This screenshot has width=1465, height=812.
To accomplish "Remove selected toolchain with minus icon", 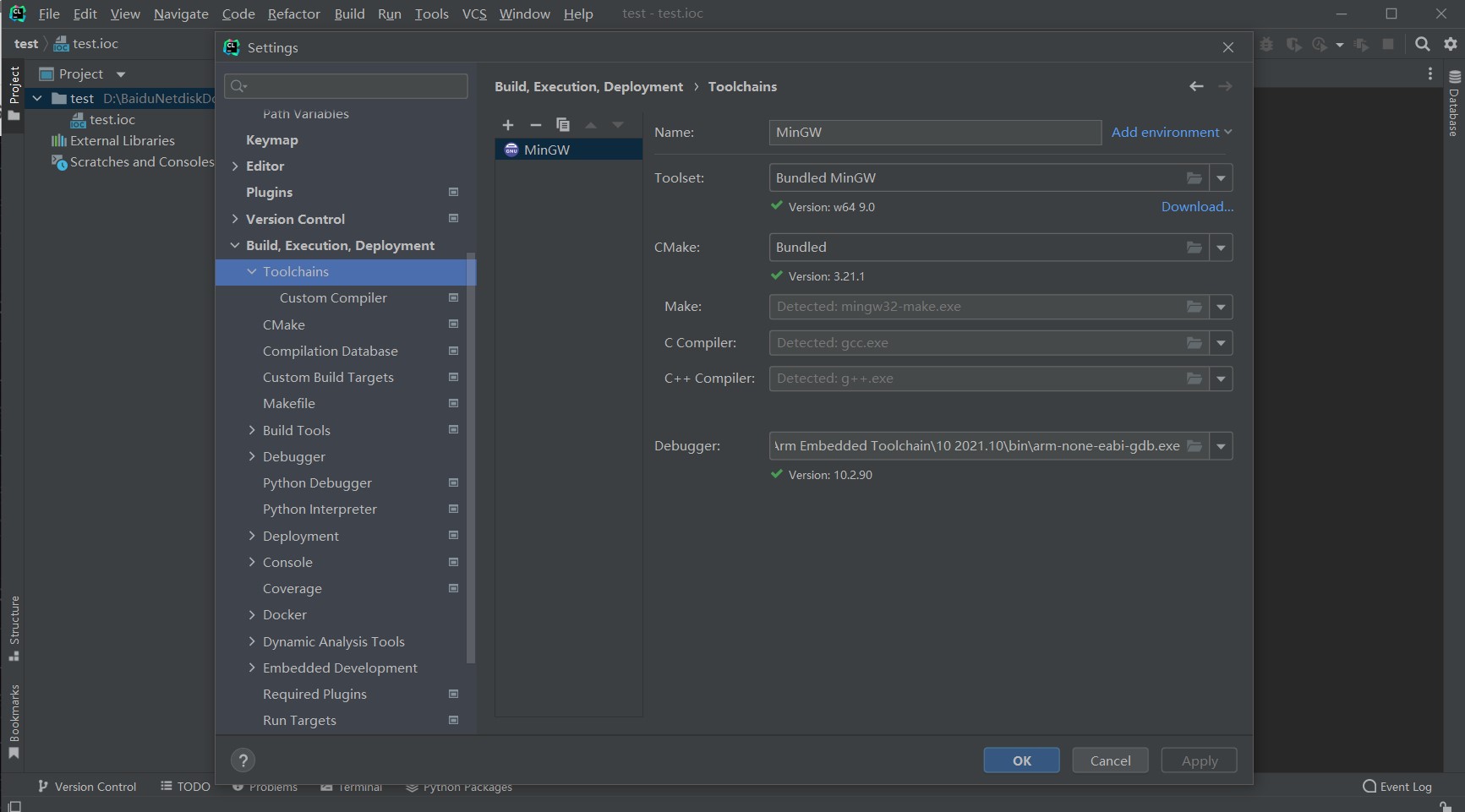I will (535, 125).
